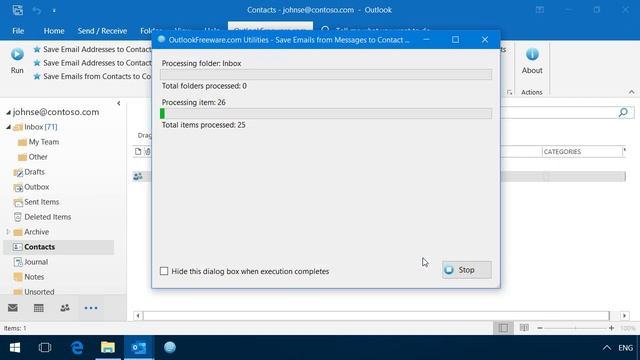640x360 pixels.
Task: Select the contact group row icon
Action: [x=138, y=176]
